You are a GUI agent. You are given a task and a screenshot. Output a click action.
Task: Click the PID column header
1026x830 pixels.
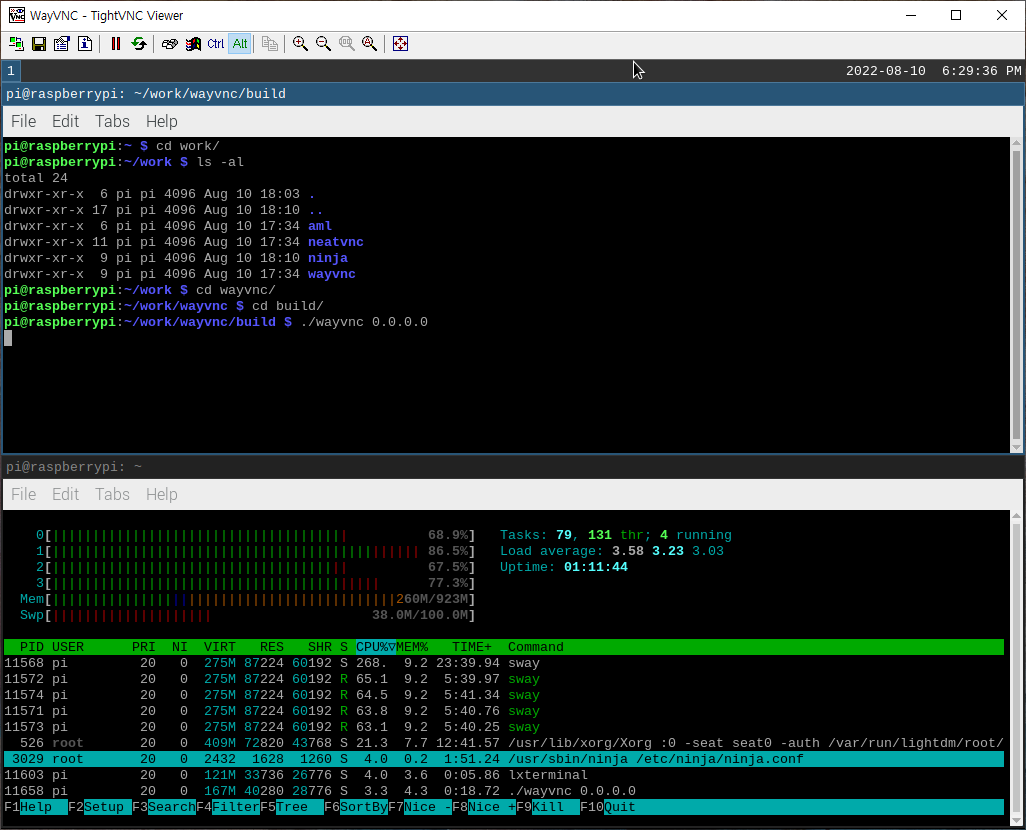click(x=31, y=647)
